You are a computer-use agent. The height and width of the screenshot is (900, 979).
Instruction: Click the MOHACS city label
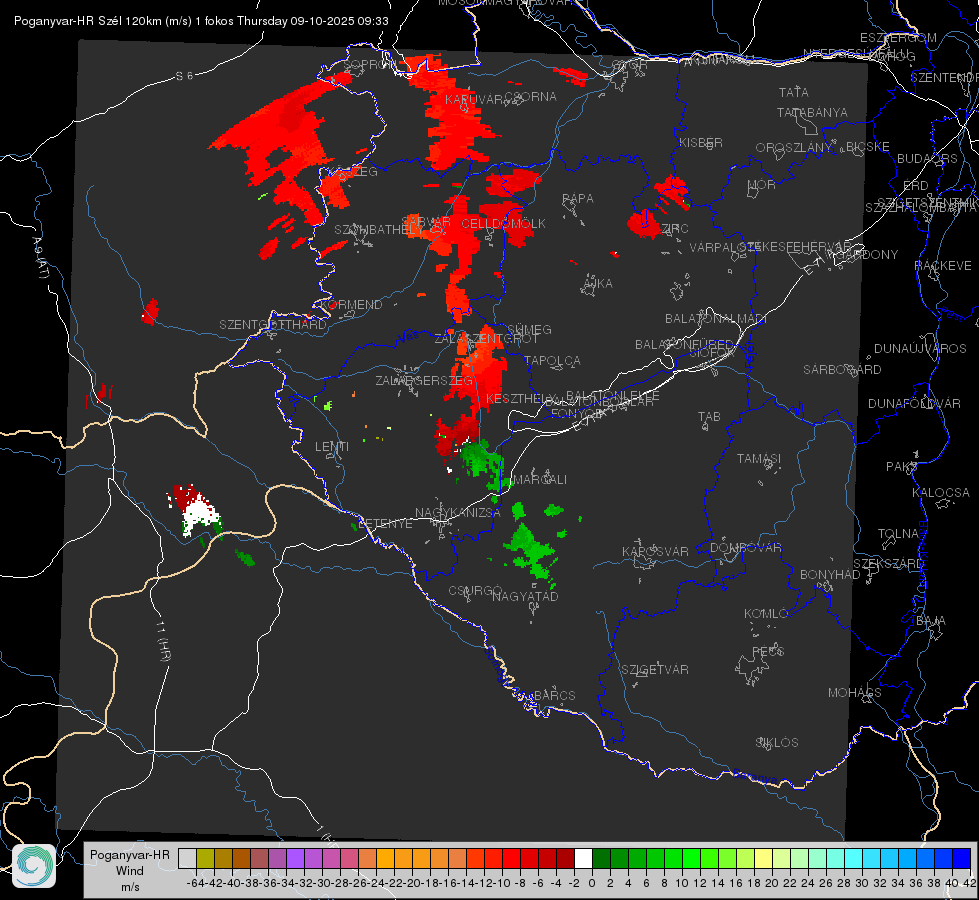pos(854,693)
